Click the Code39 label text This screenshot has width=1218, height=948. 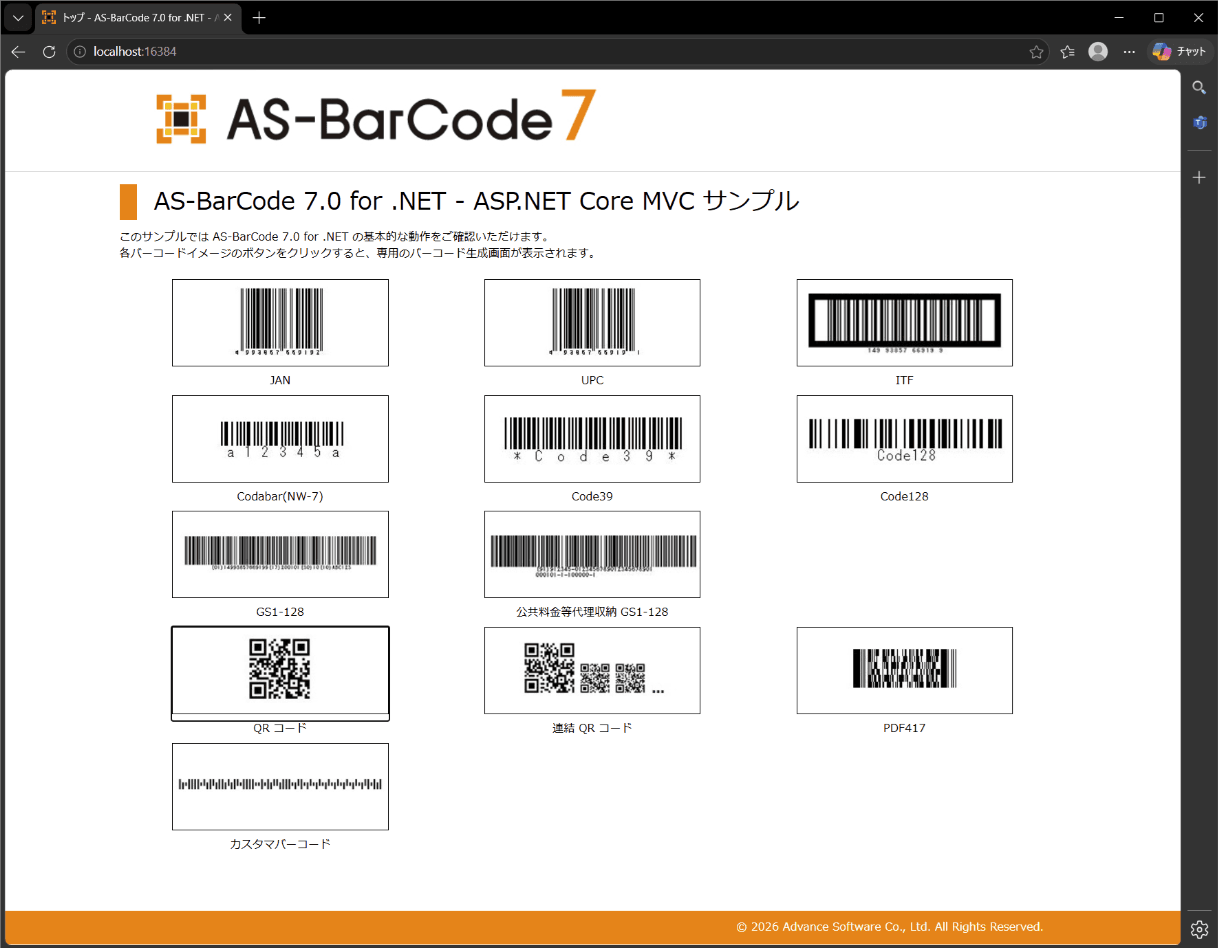592,497
